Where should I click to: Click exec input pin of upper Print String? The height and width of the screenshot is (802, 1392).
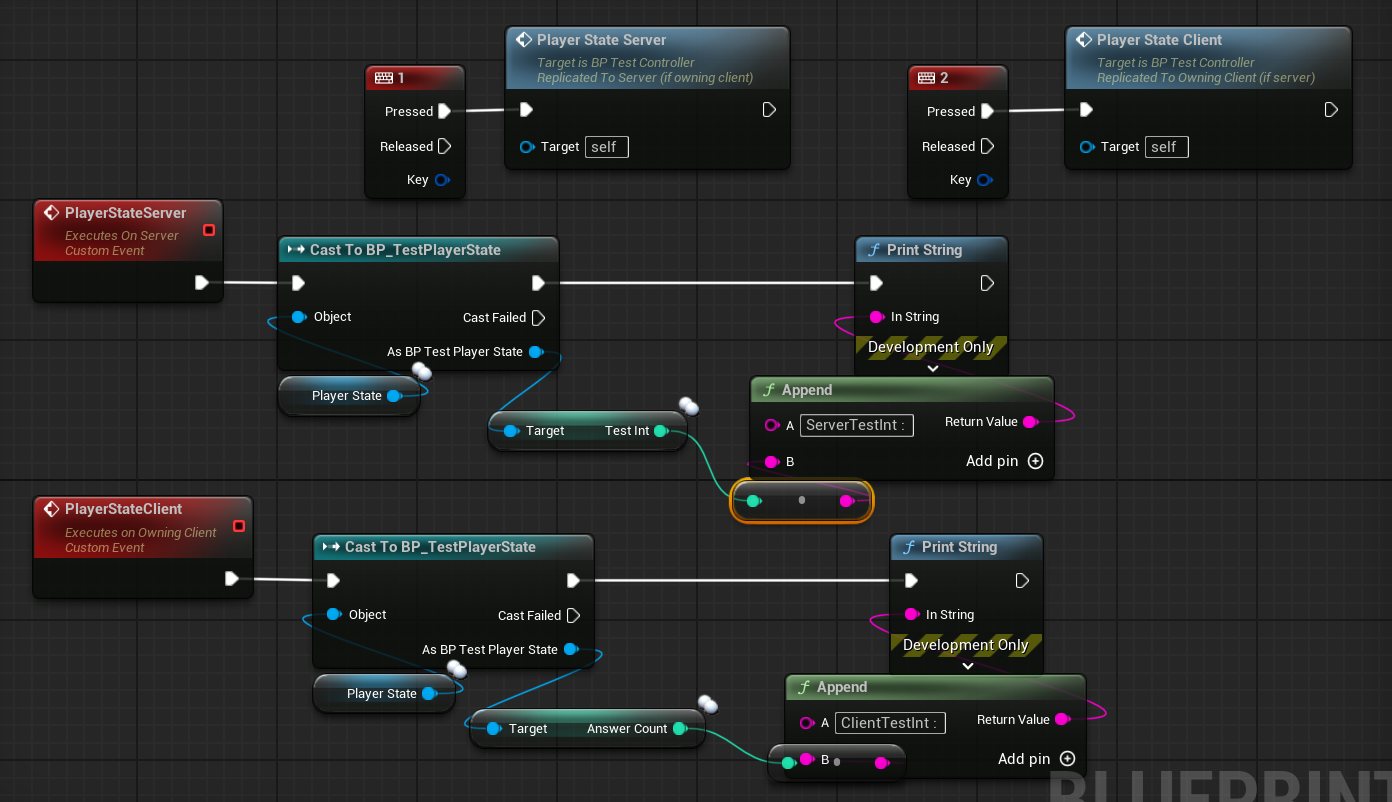tap(877, 283)
